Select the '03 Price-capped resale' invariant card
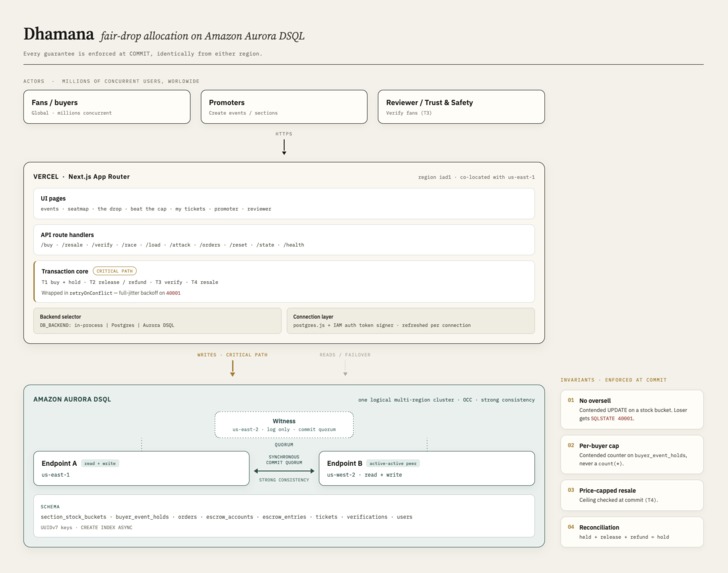Screen dimensions: 728x573 [x=632, y=495]
